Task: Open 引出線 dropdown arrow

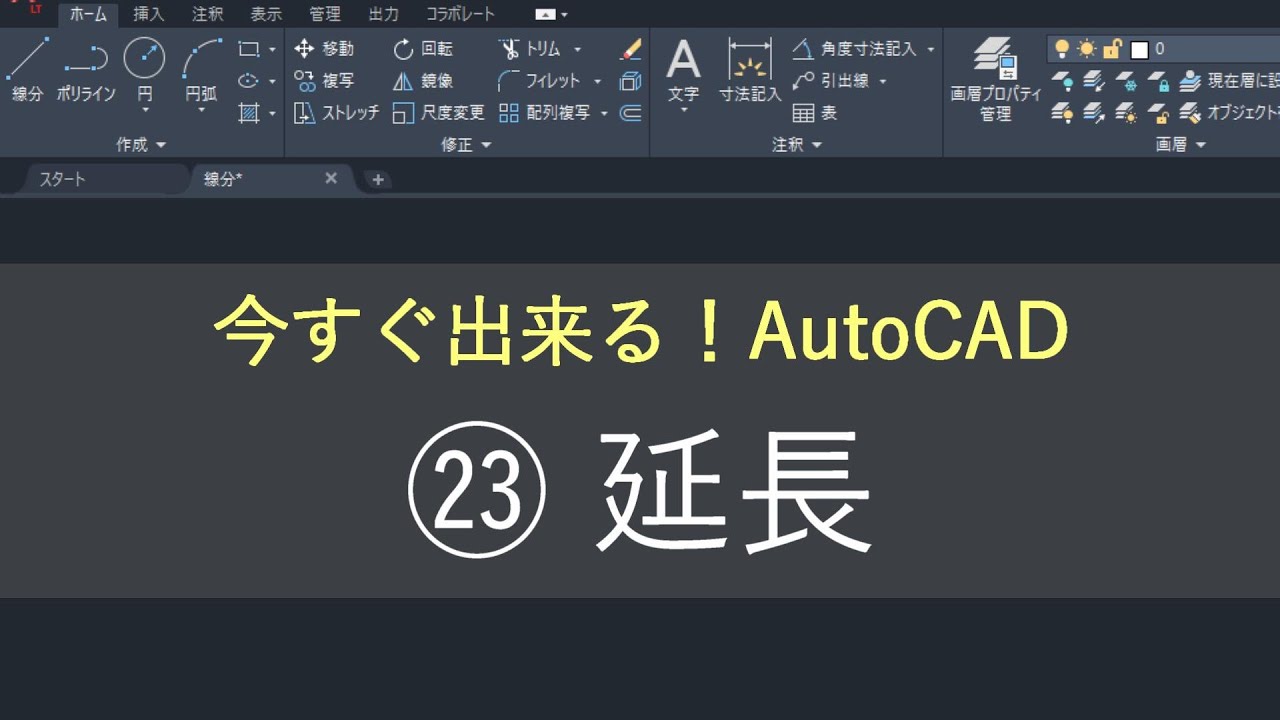Action: pos(883,81)
